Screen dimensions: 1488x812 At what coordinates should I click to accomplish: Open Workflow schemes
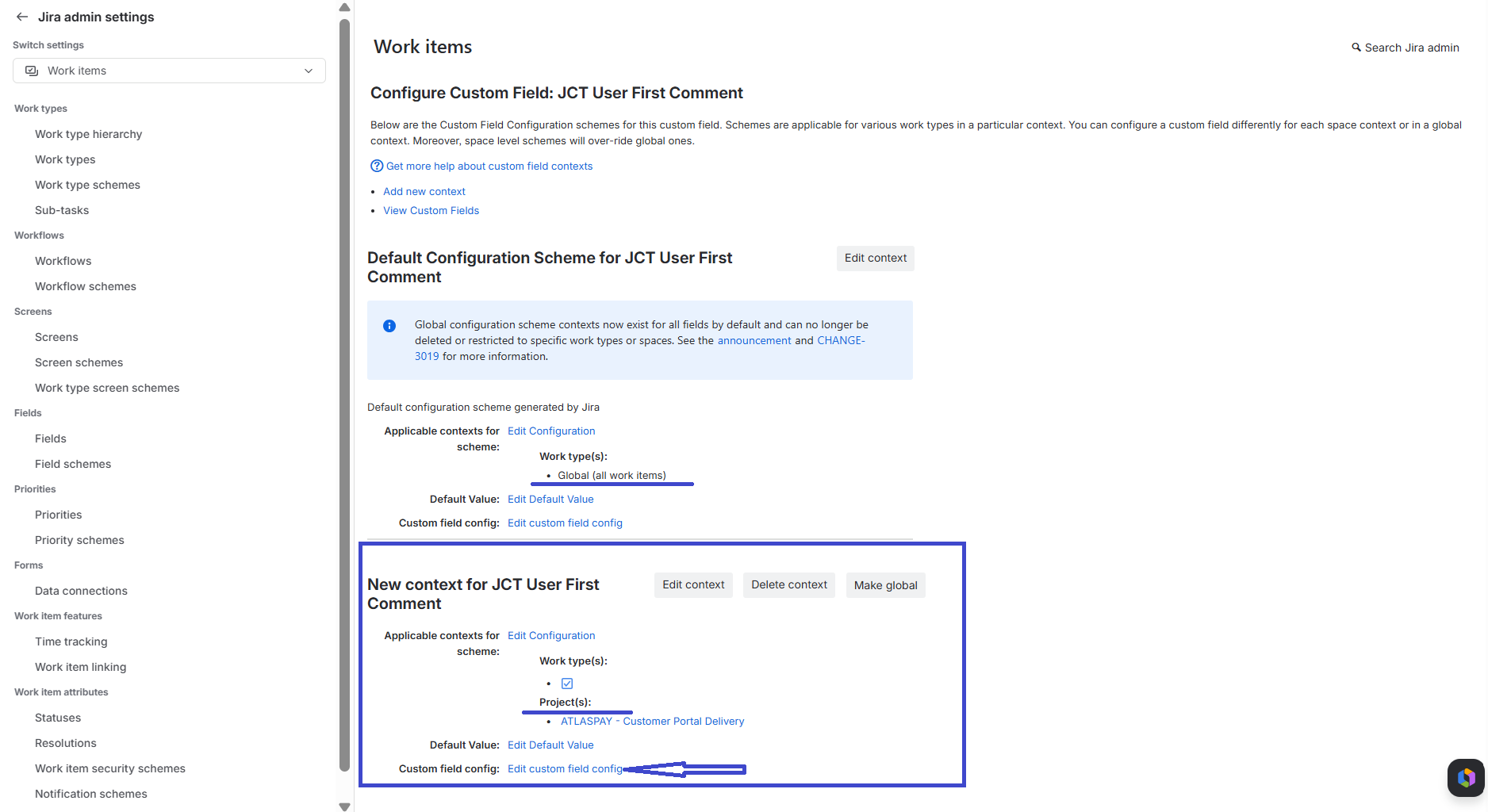point(86,286)
